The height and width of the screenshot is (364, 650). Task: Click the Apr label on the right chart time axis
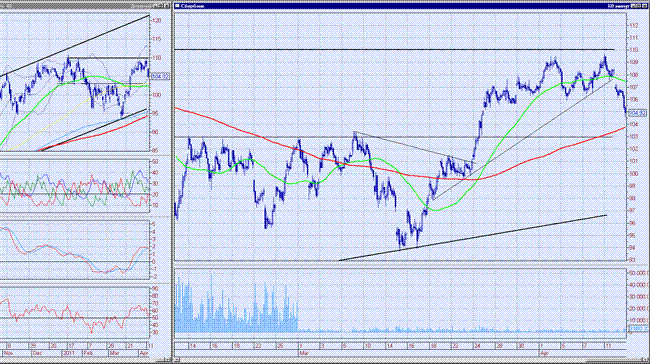pyautogui.click(x=544, y=354)
